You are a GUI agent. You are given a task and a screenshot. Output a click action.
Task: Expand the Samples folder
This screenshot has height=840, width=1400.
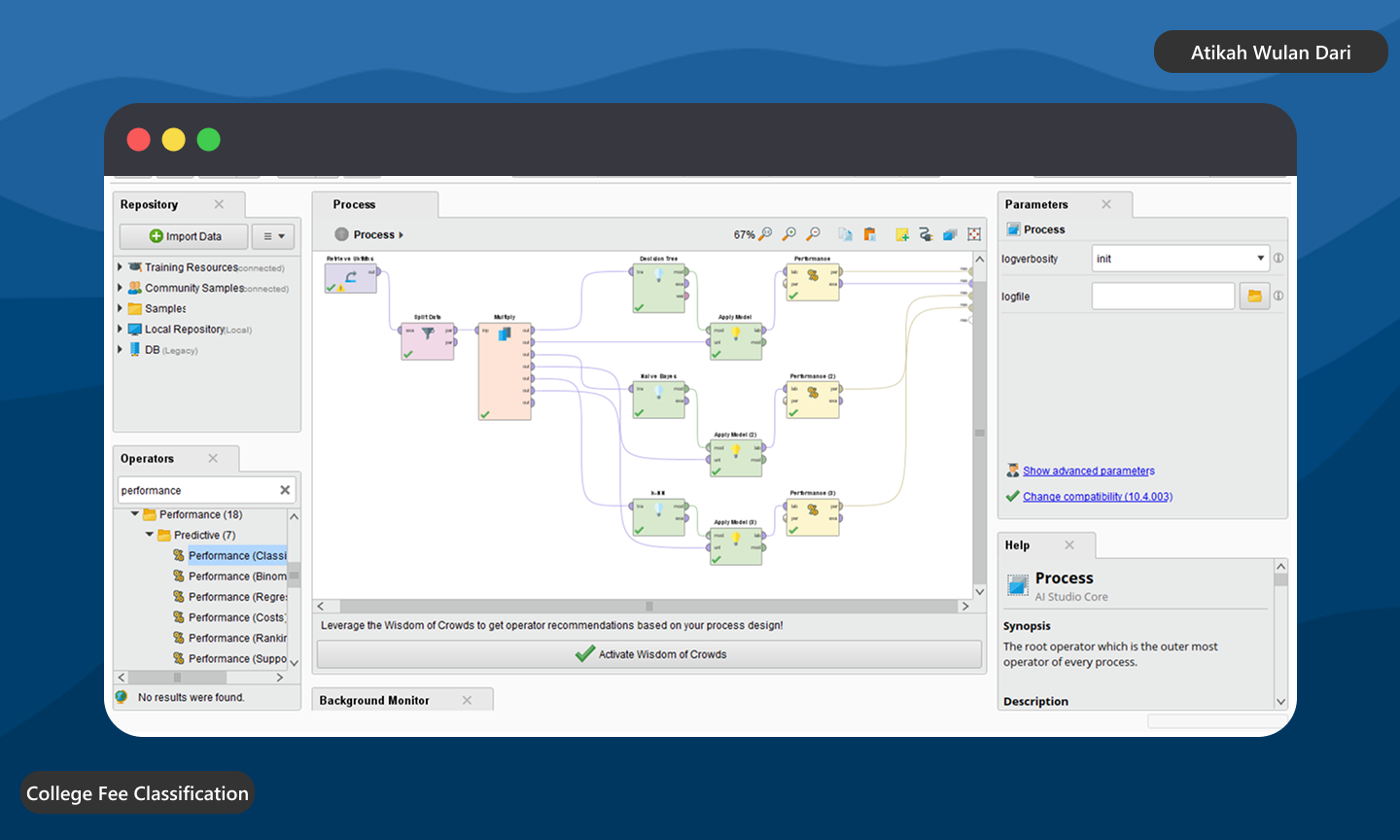coord(120,308)
